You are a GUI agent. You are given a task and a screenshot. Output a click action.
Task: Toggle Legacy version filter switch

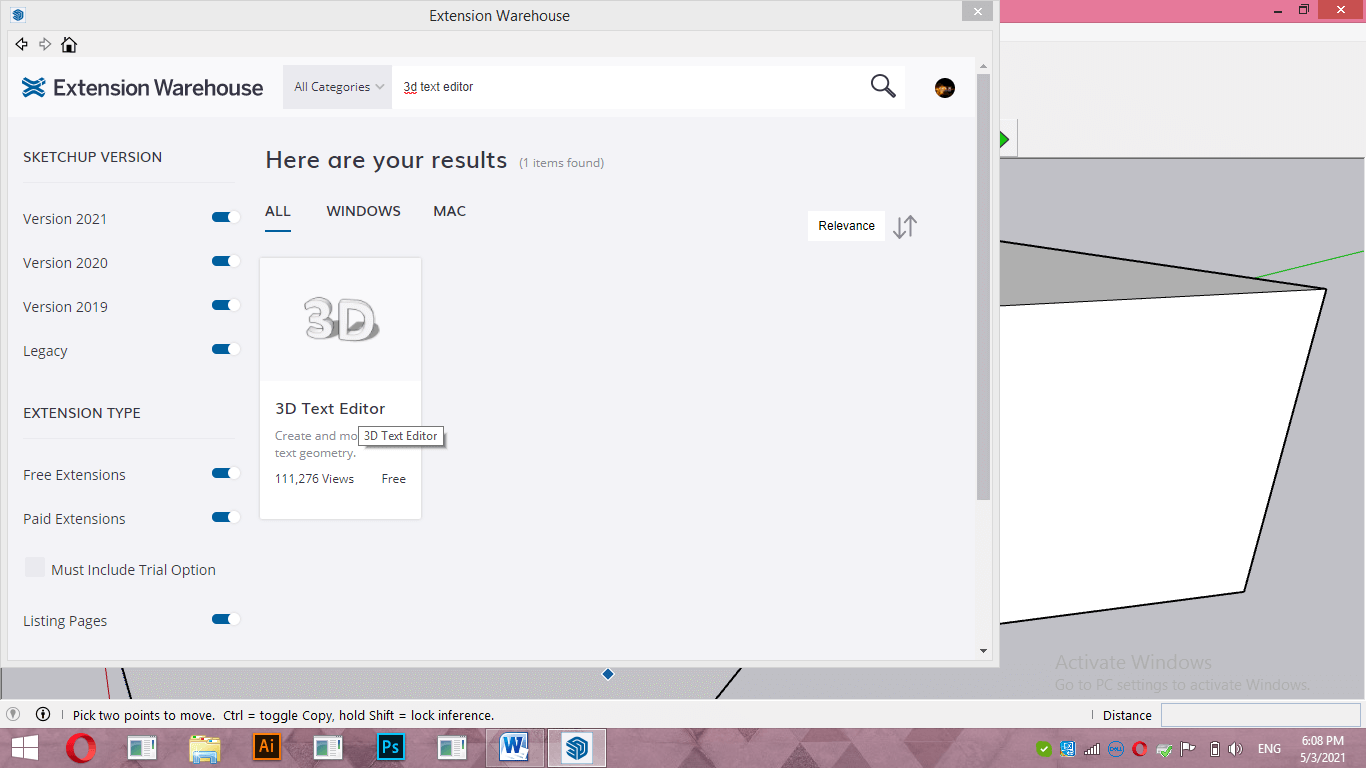coord(226,349)
